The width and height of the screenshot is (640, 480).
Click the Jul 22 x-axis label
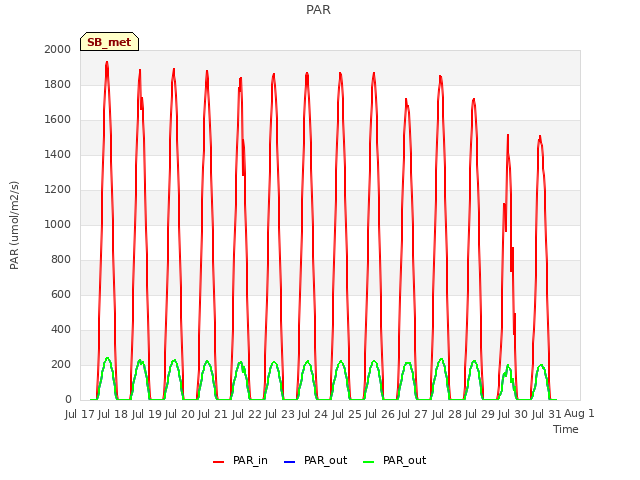(247, 414)
